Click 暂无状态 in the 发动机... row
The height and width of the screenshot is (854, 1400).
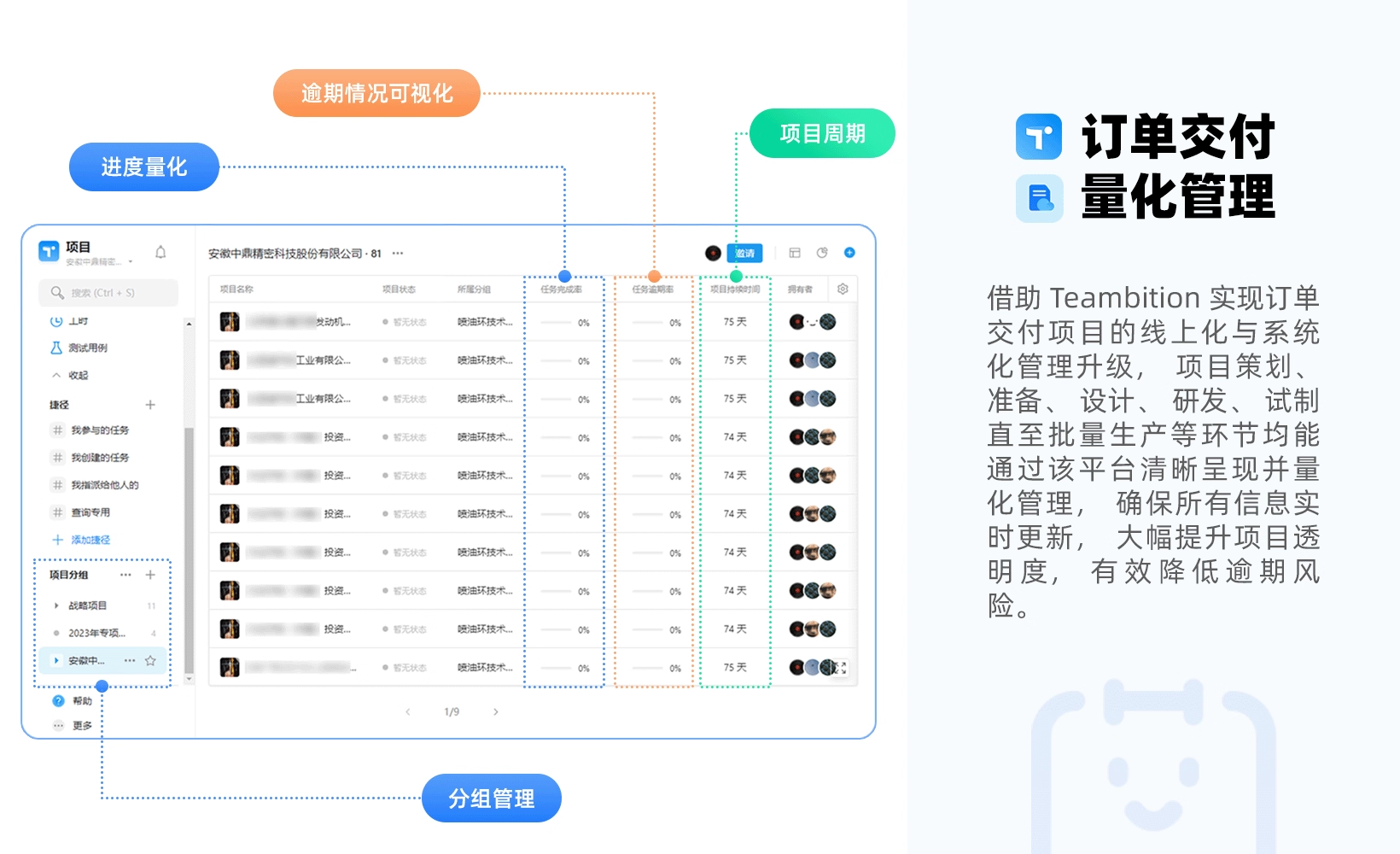click(x=405, y=322)
